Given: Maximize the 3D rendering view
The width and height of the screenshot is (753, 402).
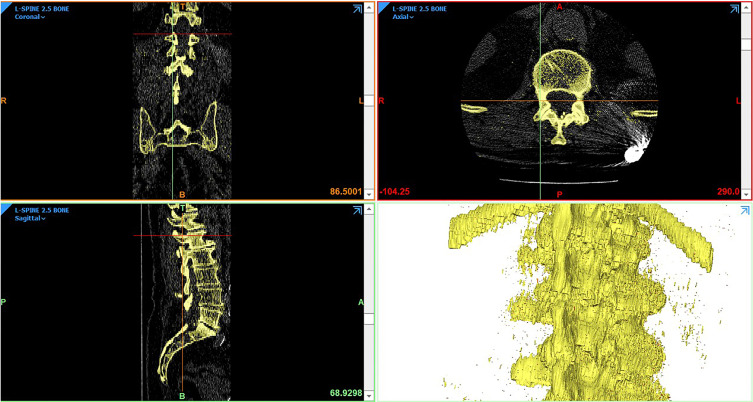Looking at the screenshot, I should pyautogui.click(x=745, y=210).
